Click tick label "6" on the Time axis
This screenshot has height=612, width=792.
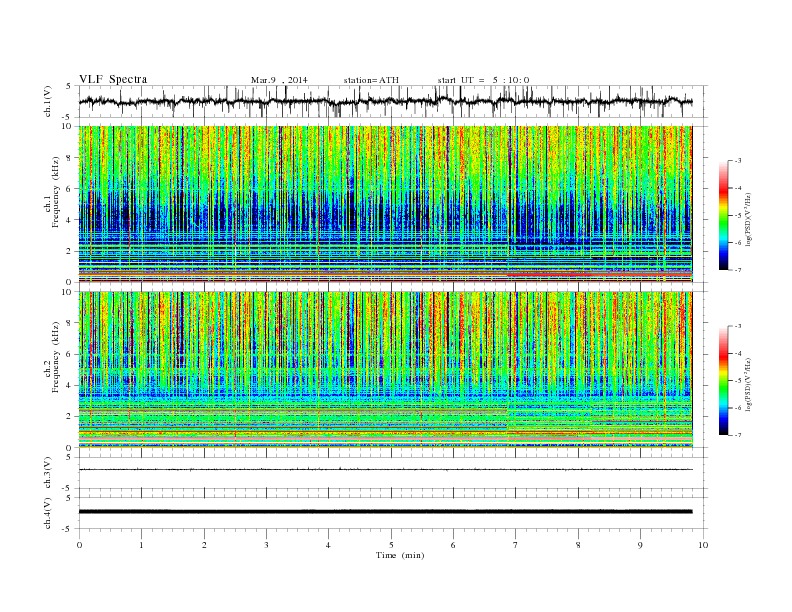click(x=454, y=545)
